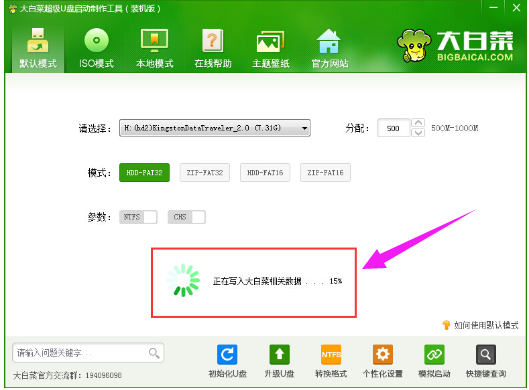
Task: Click the 正在写入大白菜相关数据 progress text
Action: tap(277, 281)
